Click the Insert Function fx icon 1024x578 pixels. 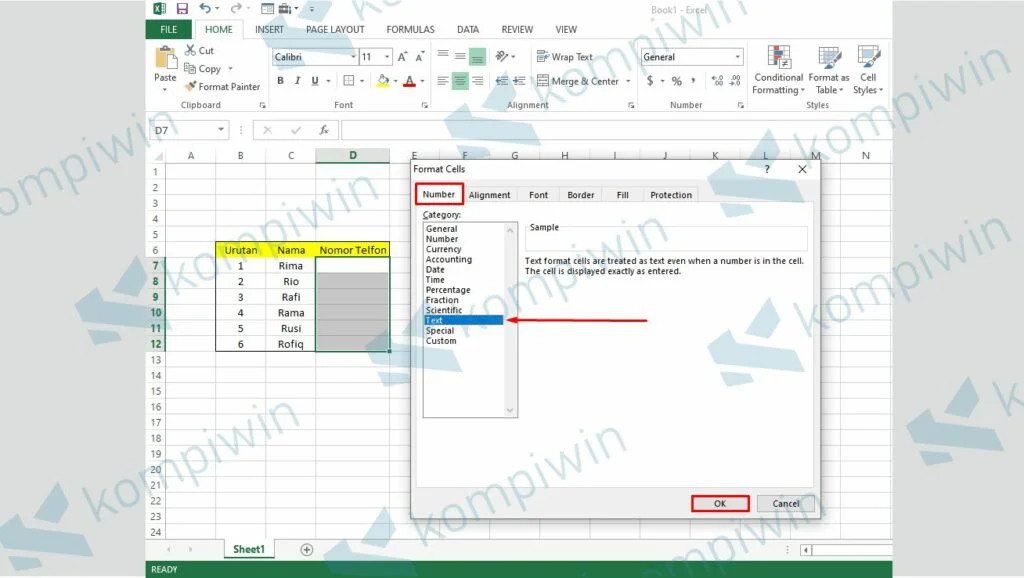(324, 130)
